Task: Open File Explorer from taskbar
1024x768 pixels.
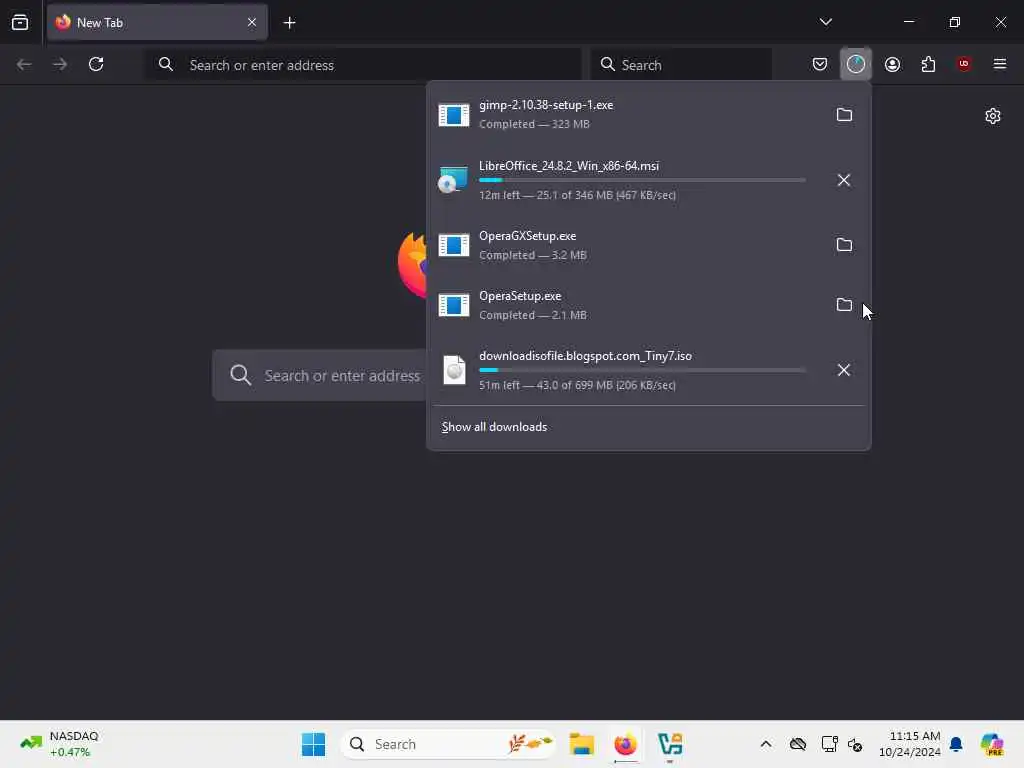Action: [581, 744]
